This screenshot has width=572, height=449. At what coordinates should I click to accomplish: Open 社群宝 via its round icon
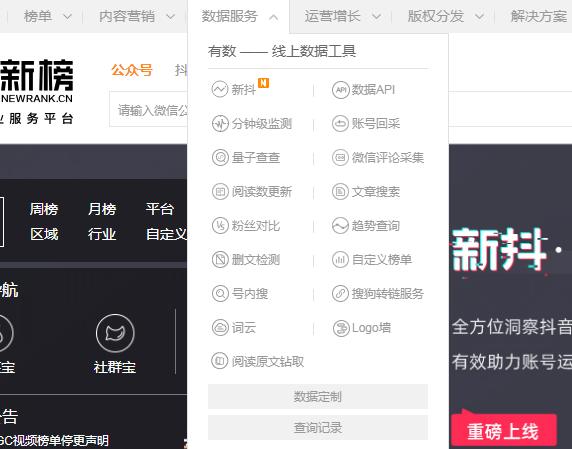[x=115, y=333]
